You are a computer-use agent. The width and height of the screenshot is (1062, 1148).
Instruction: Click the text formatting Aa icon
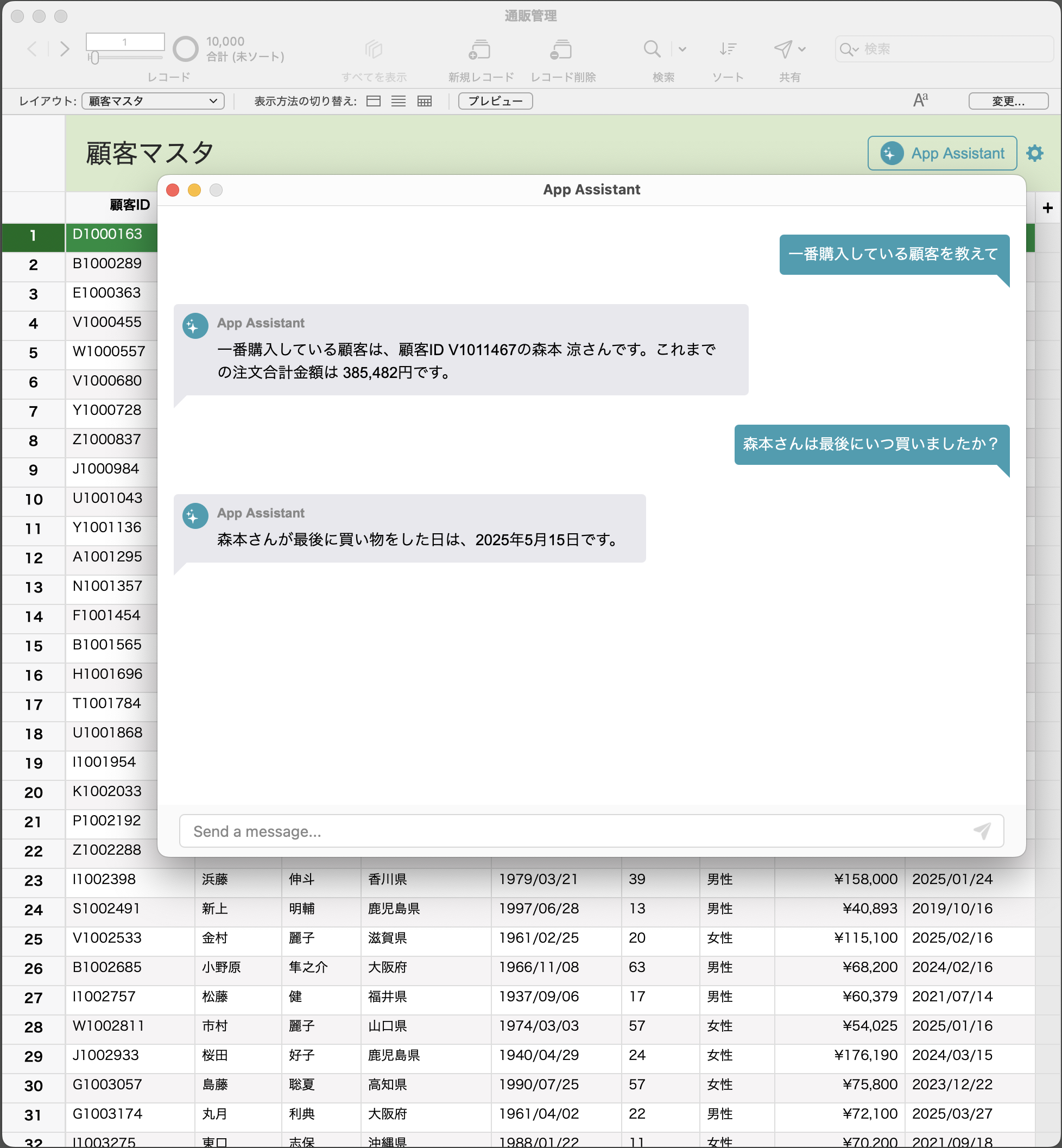pos(920,100)
